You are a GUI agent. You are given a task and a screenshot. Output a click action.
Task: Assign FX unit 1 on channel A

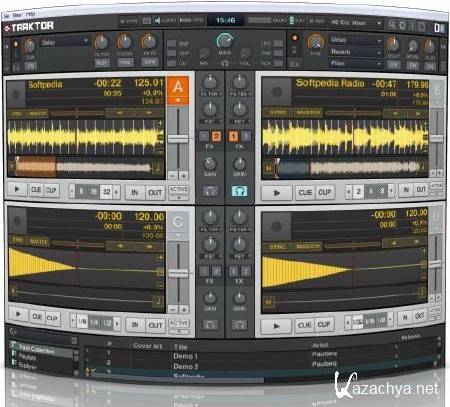click(x=204, y=136)
